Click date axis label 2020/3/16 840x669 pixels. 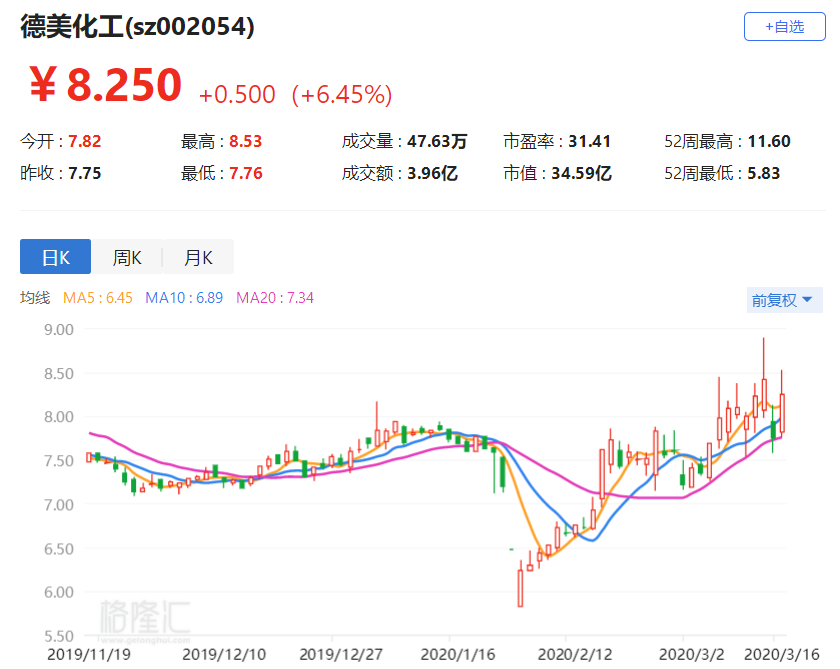782,654
